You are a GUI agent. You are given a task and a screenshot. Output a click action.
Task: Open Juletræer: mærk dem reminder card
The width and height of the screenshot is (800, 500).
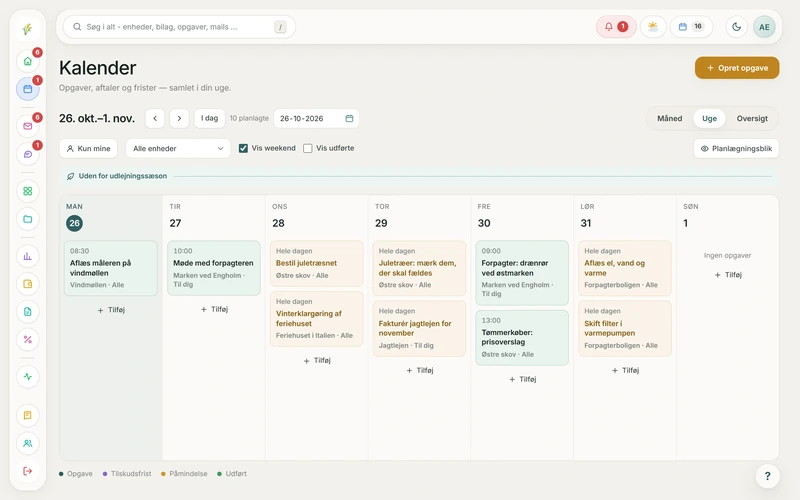(x=419, y=268)
